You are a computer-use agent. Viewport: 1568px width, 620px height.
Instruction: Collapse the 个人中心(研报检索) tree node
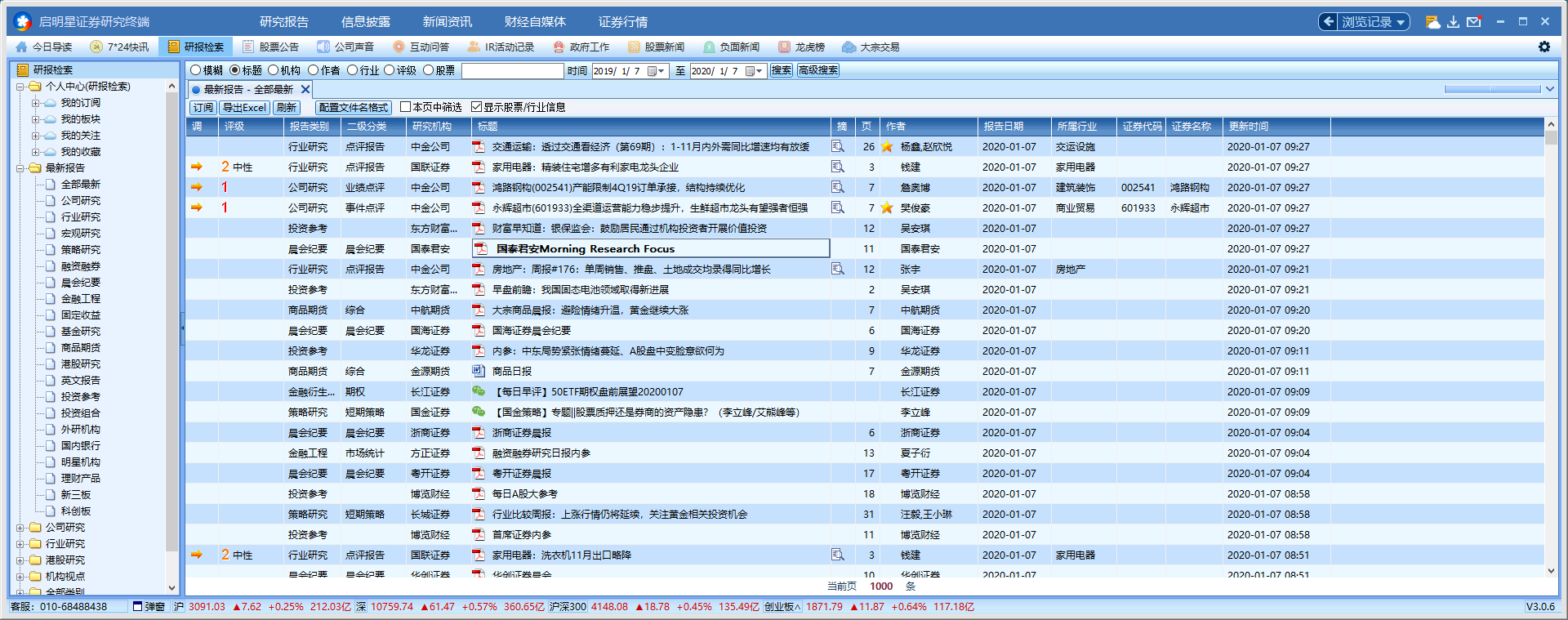click(20, 87)
